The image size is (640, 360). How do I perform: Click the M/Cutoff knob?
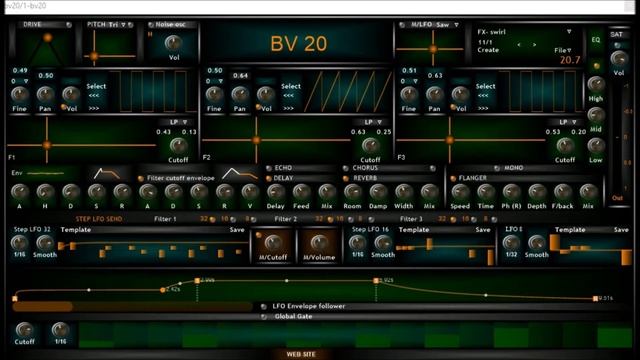pyautogui.click(x=273, y=243)
